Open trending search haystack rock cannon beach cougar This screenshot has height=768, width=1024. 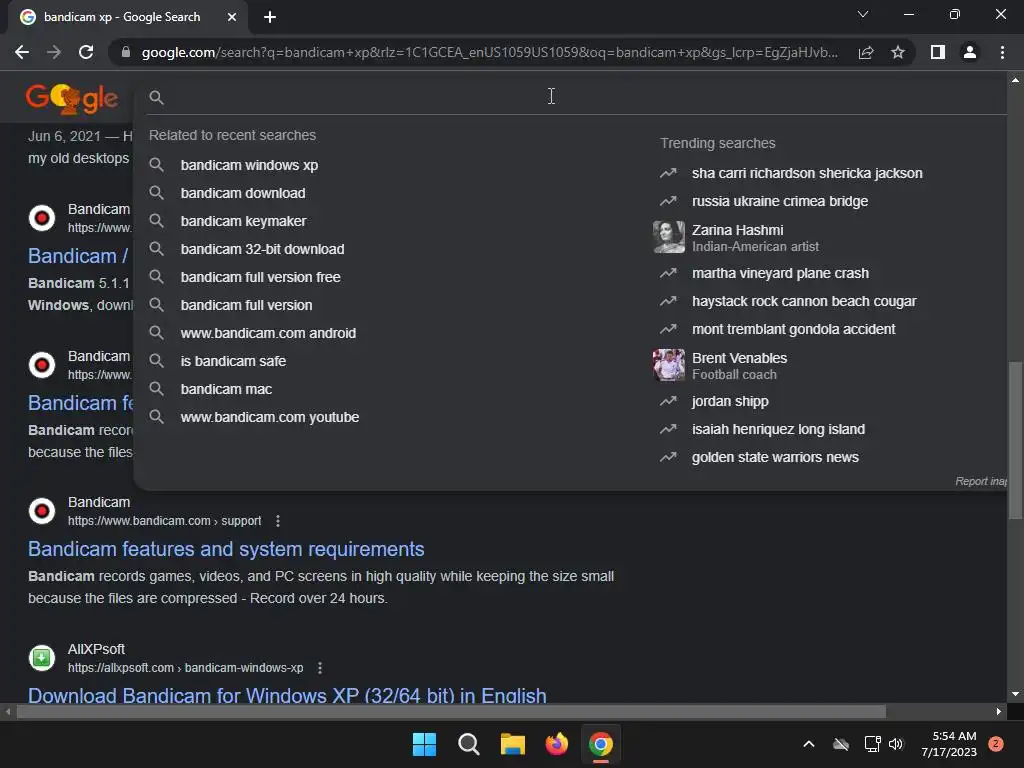[x=803, y=302]
